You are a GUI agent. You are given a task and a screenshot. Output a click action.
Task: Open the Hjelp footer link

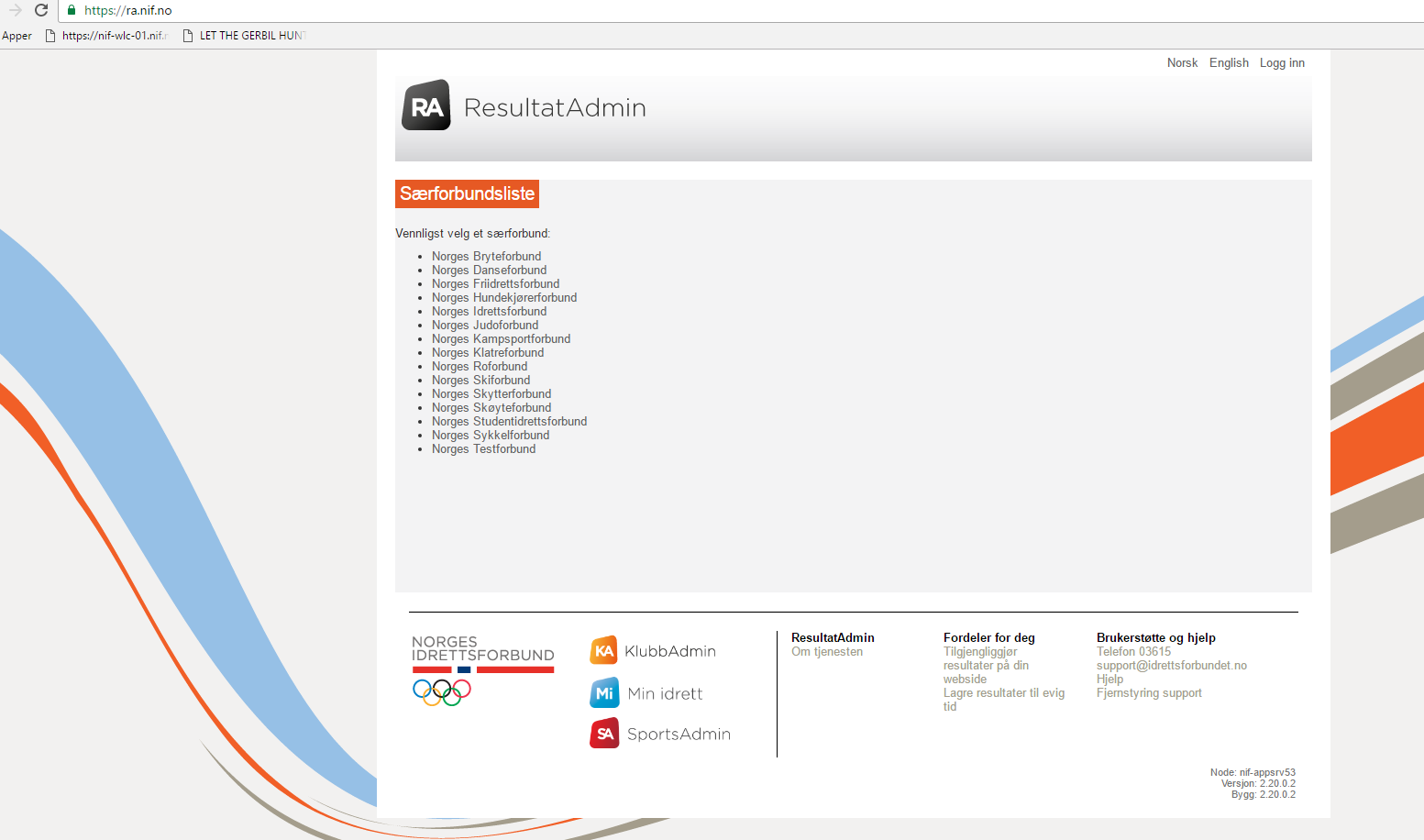pyautogui.click(x=1109, y=679)
